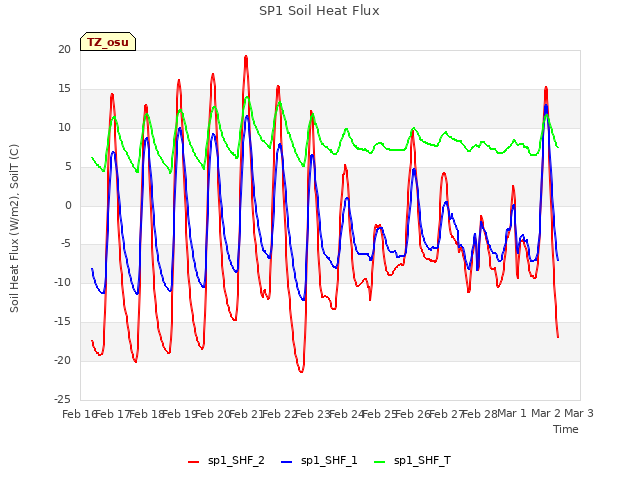Click the x-axis date label Feb 16

tap(79, 414)
